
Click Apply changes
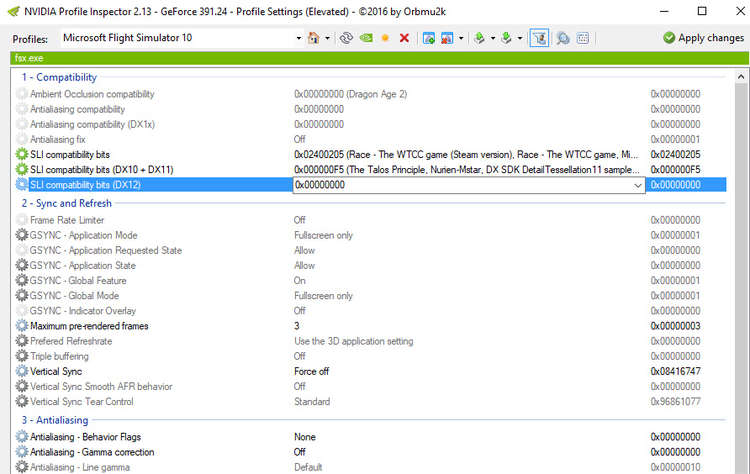coord(703,38)
